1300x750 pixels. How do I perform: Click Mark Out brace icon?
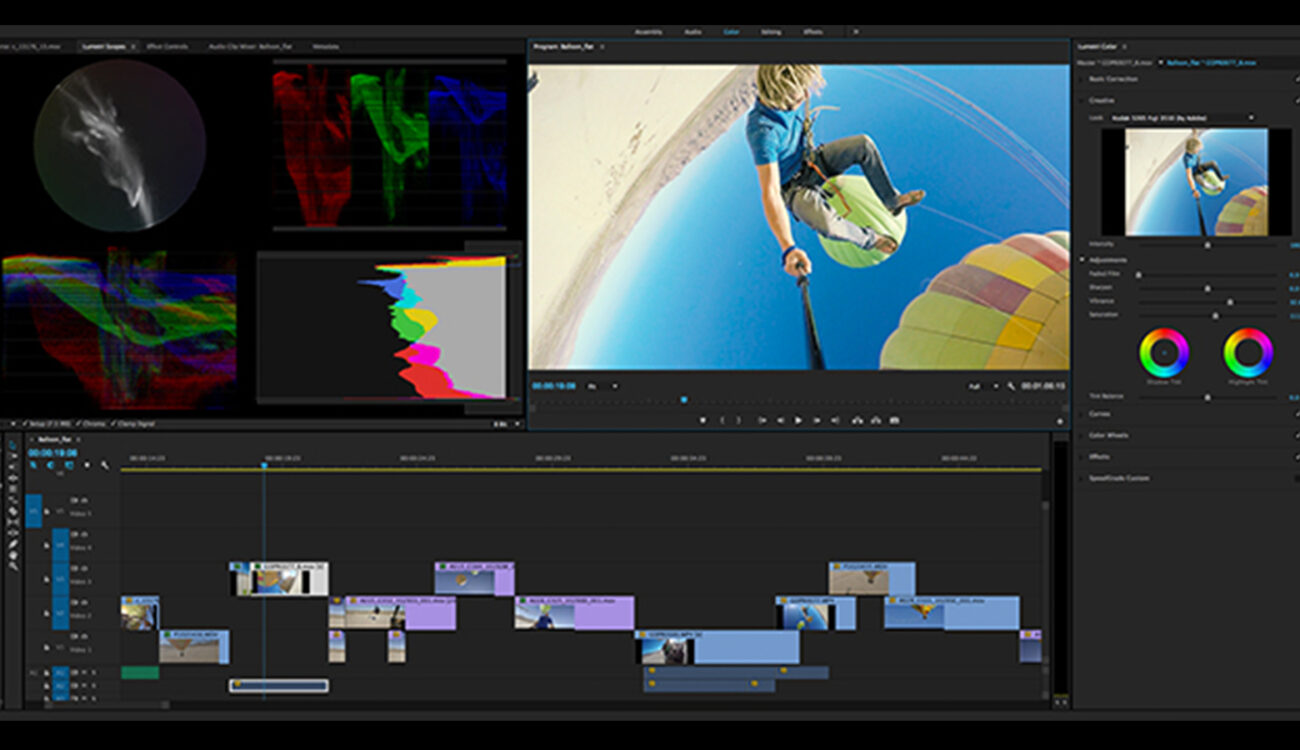pos(738,421)
